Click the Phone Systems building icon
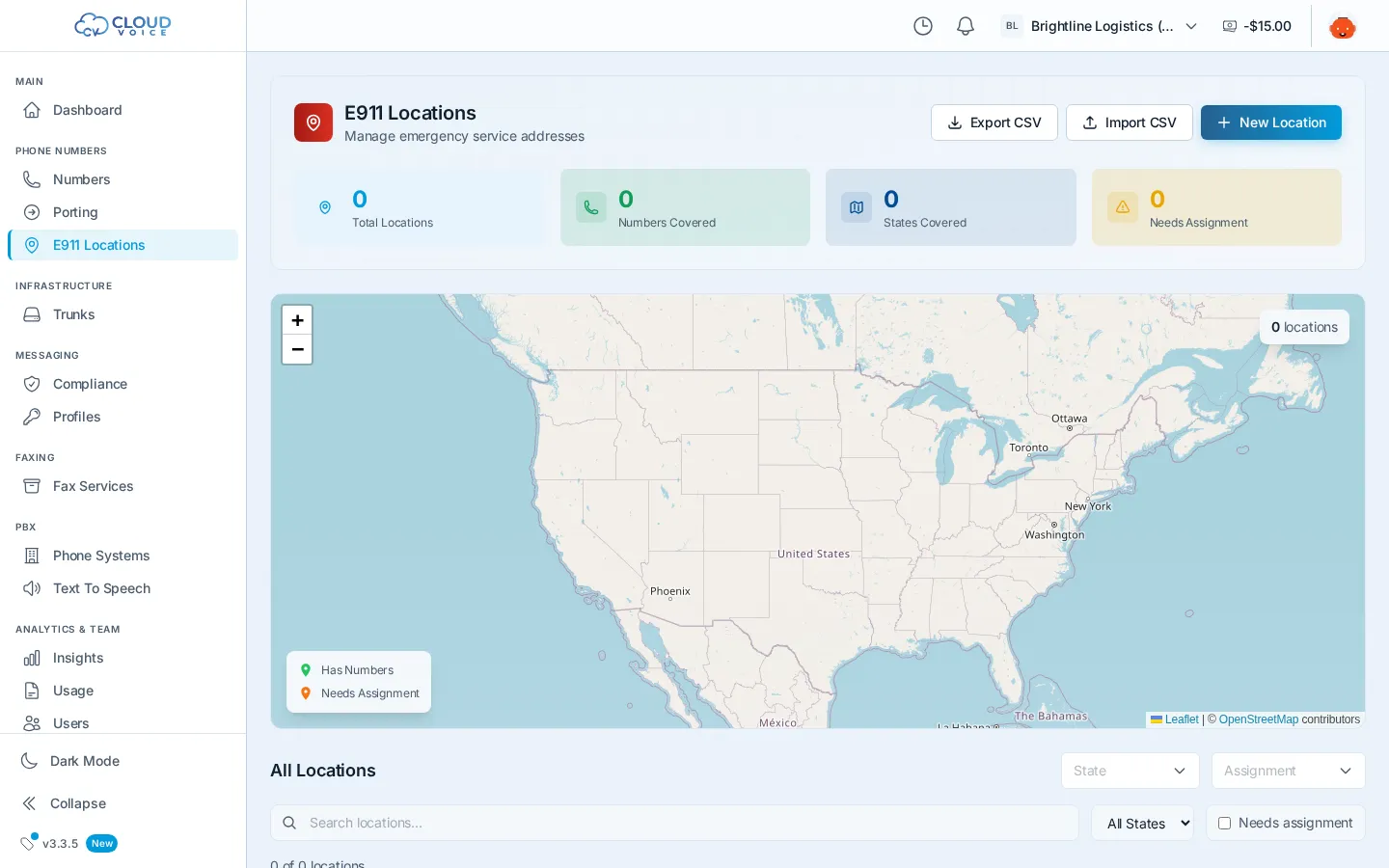Screen dimensions: 1389x868 click(32, 556)
